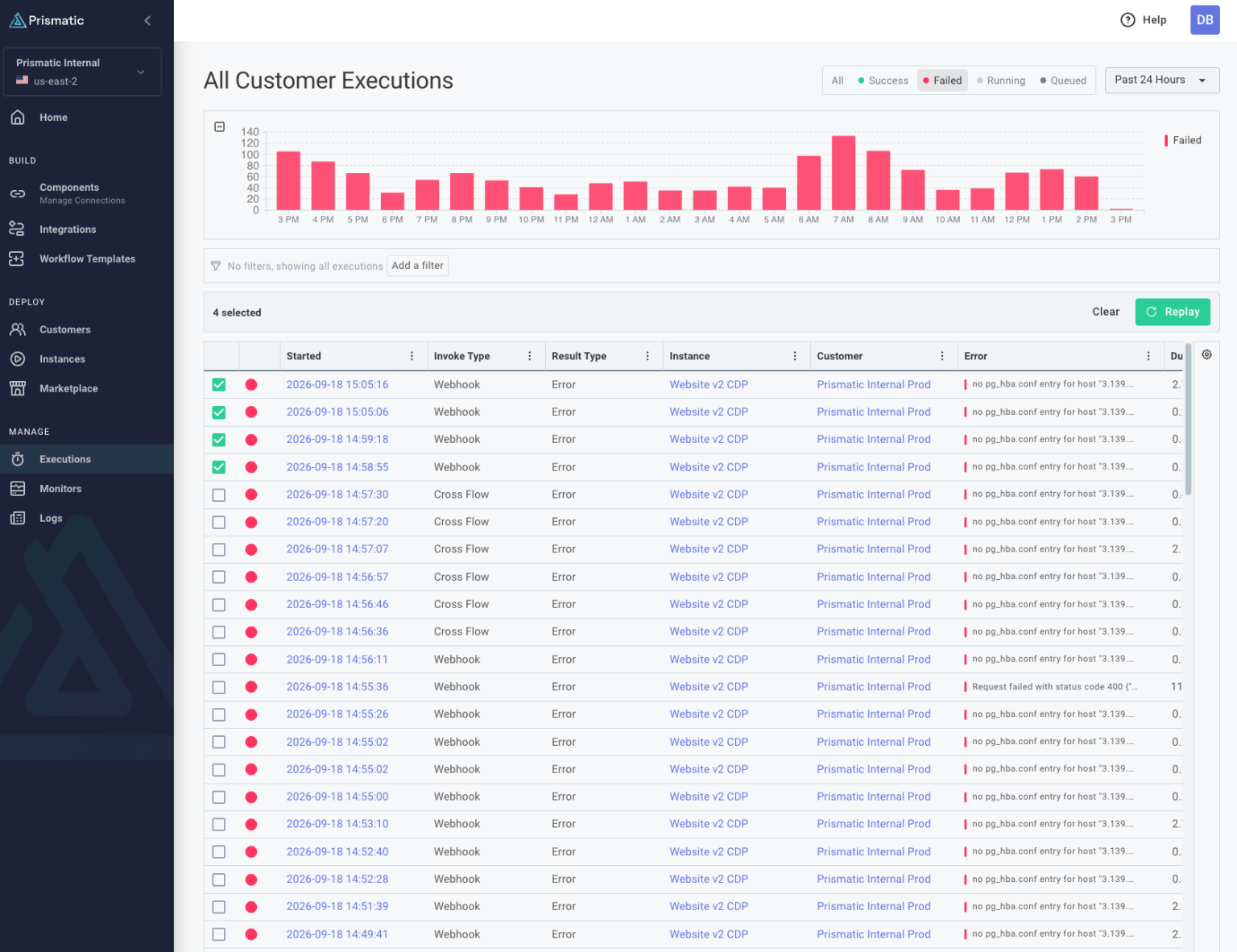This screenshot has width=1237, height=952.
Task: Open Customer column options menu
Action: (x=942, y=356)
